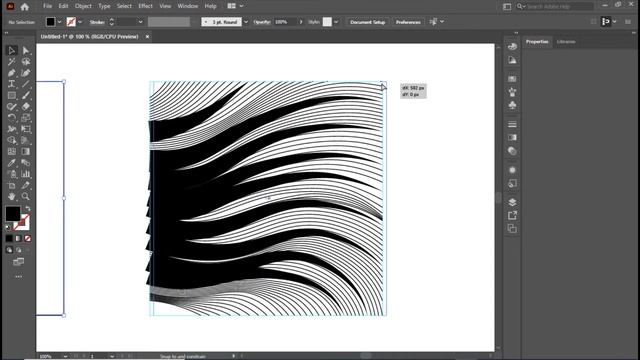Select the Perspective Grid tool
The height and width of the screenshot is (360, 640).
pyautogui.click(x=26, y=140)
